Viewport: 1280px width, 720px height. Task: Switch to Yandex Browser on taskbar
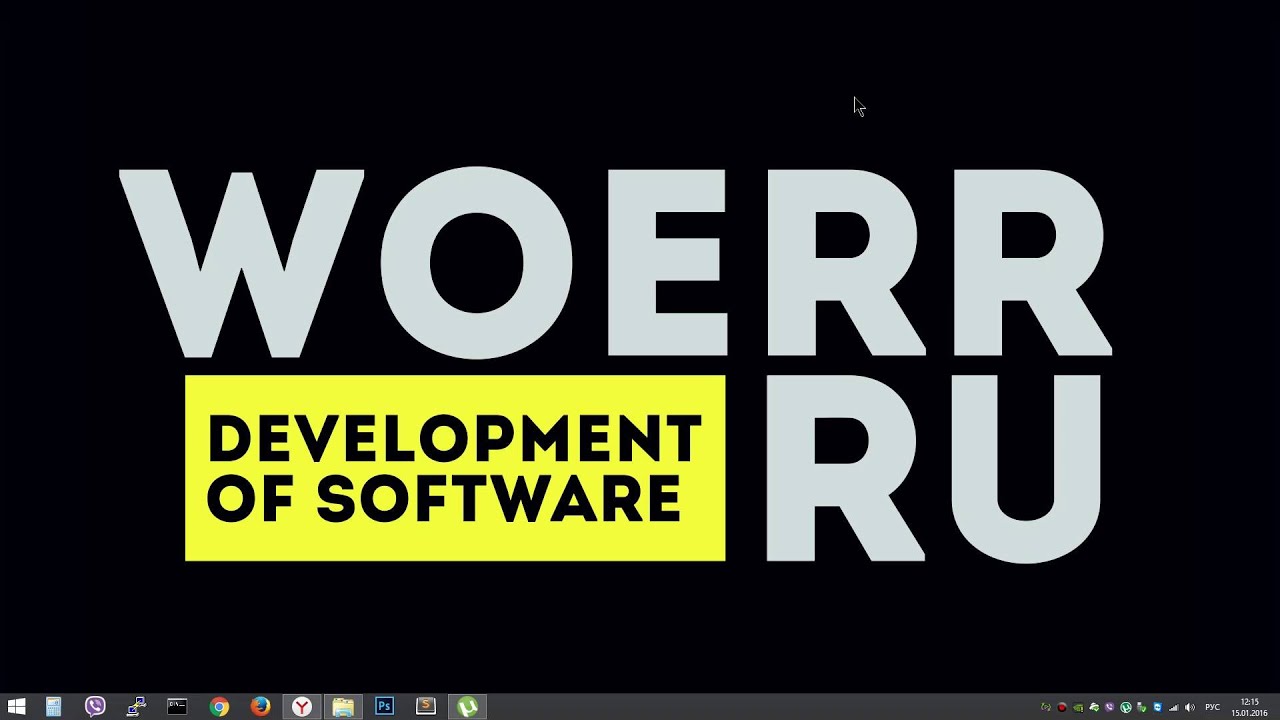tap(301, 707)
